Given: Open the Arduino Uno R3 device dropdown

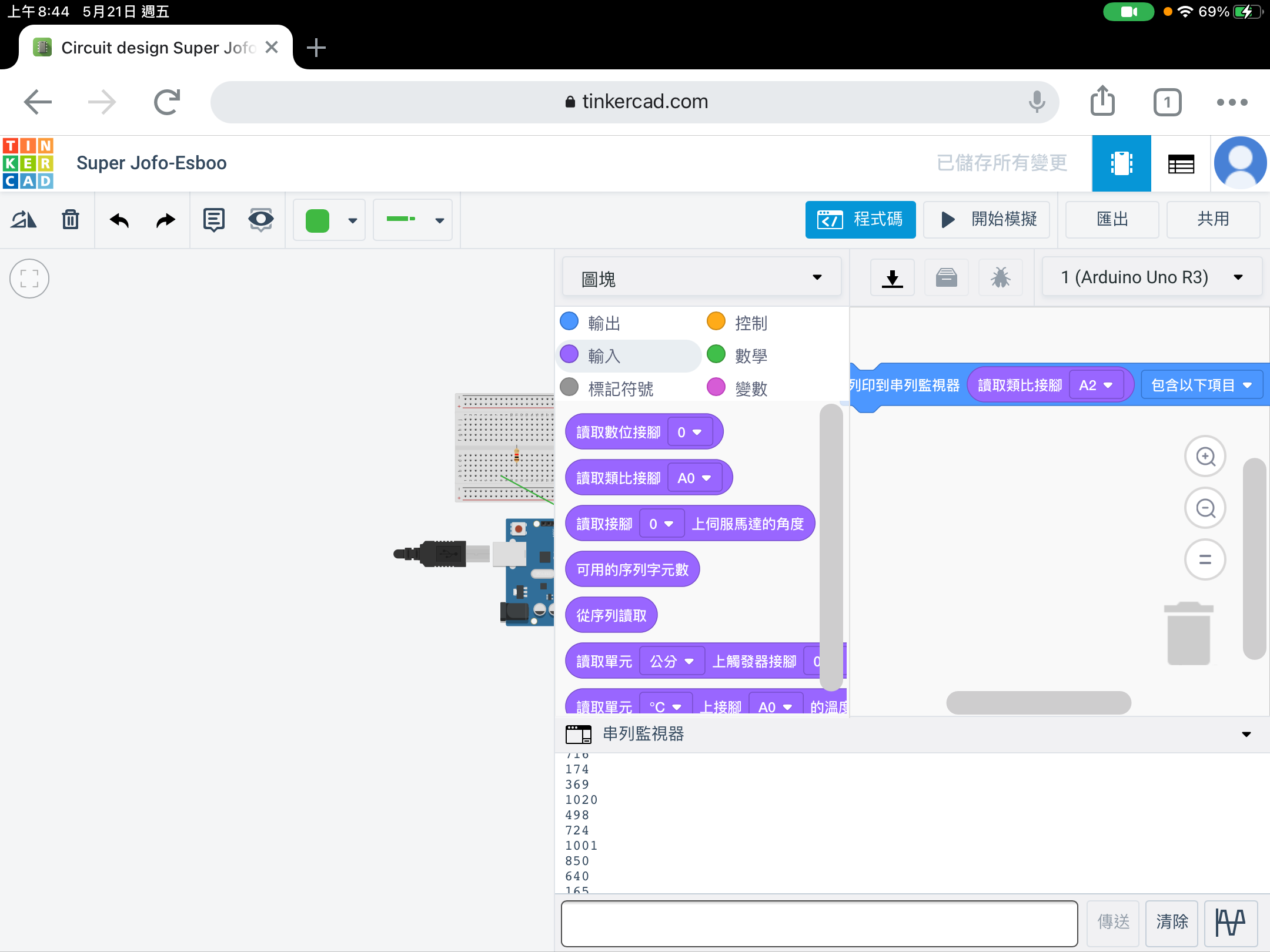Looking at the screenshot, I should (1151, 277).
